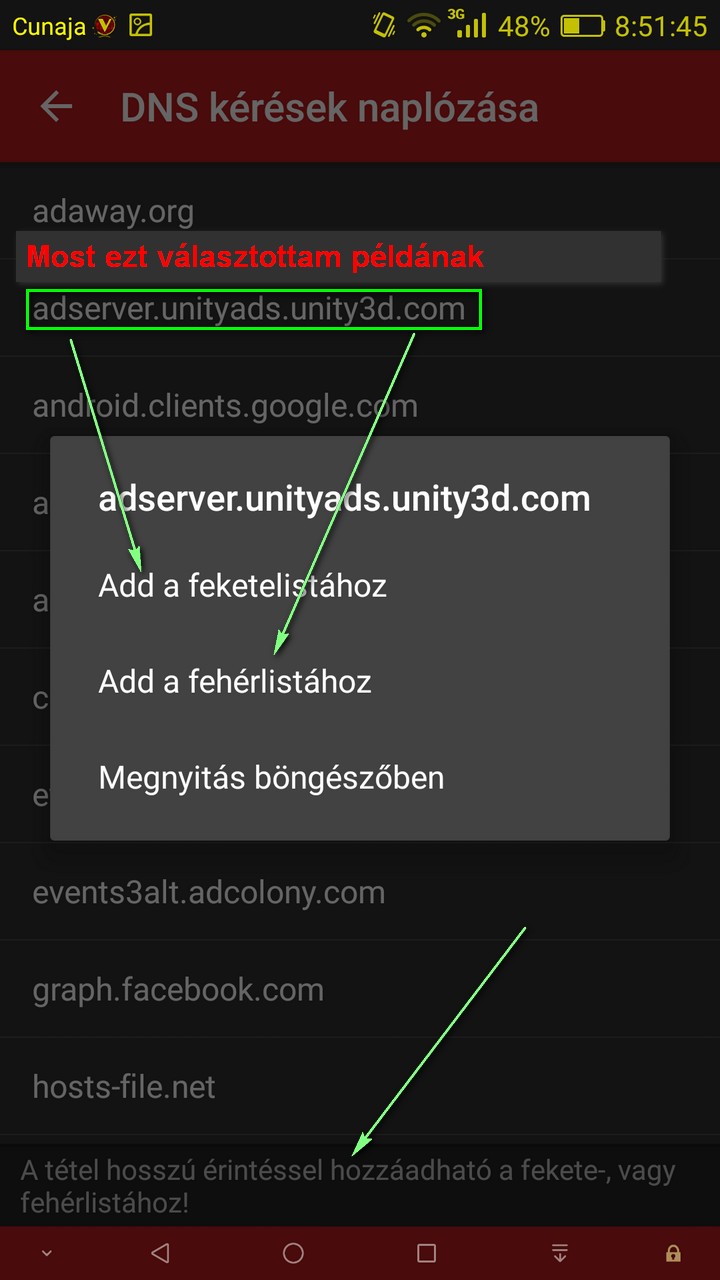Open recent apps with the square button
Image resolution: width=720 pixels, height=1280 pixels.
pyautogui.click(x=427, y=1253)
